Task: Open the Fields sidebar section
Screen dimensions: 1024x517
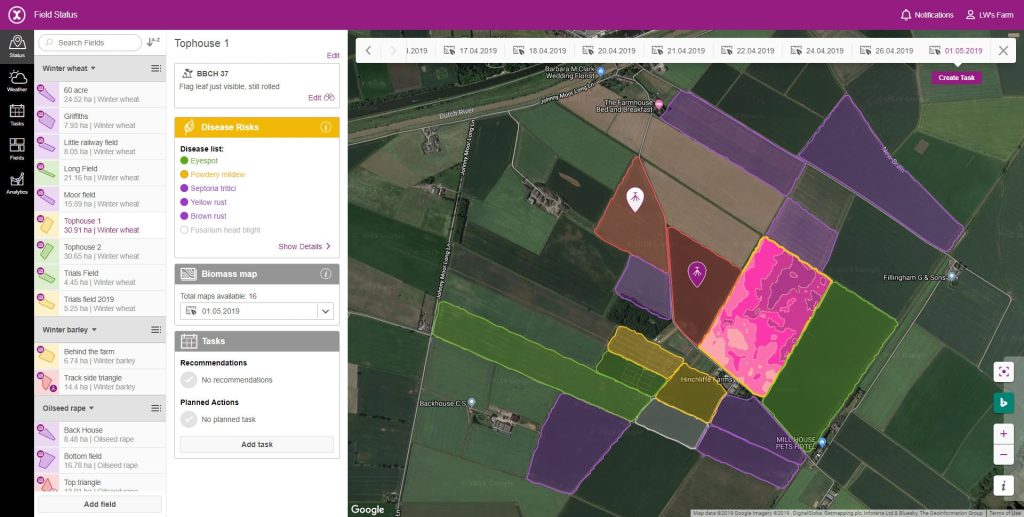Action: tap(17, 149)
